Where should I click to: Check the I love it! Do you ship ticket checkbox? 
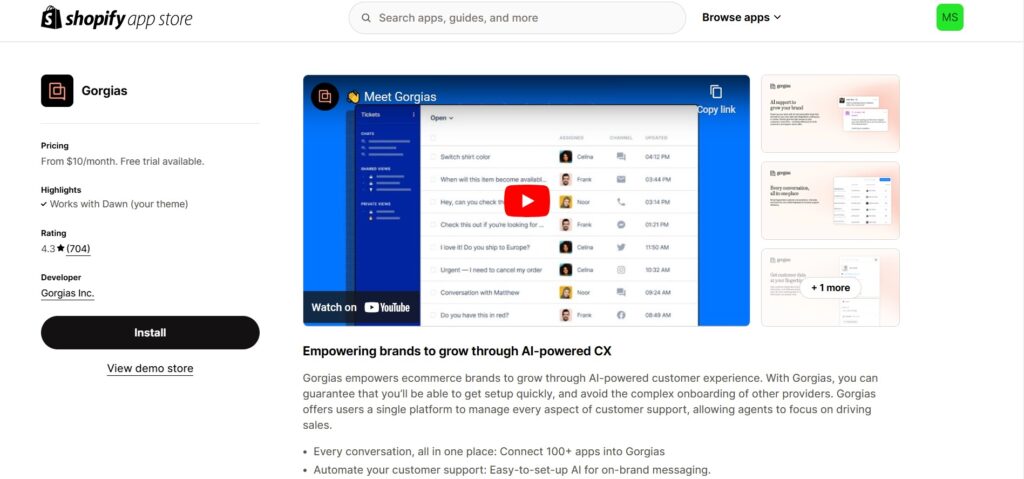[x=433, y=247]
